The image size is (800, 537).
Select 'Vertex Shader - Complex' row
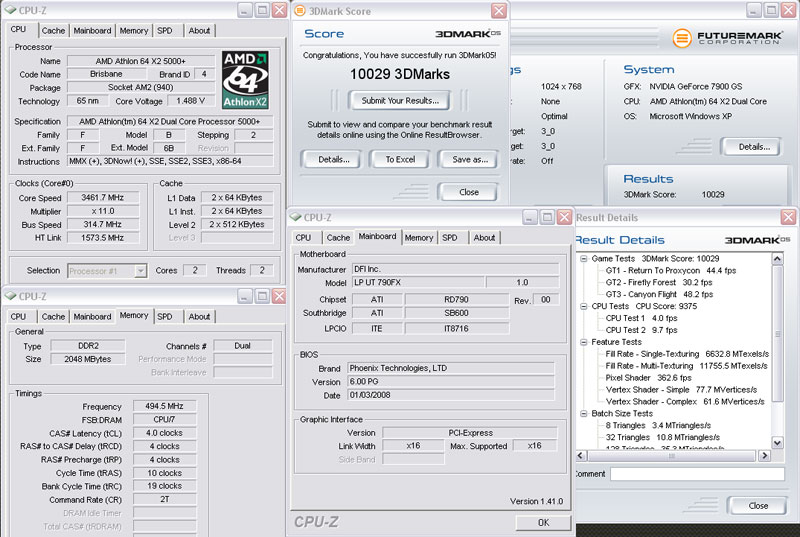(x=685, y=402)
